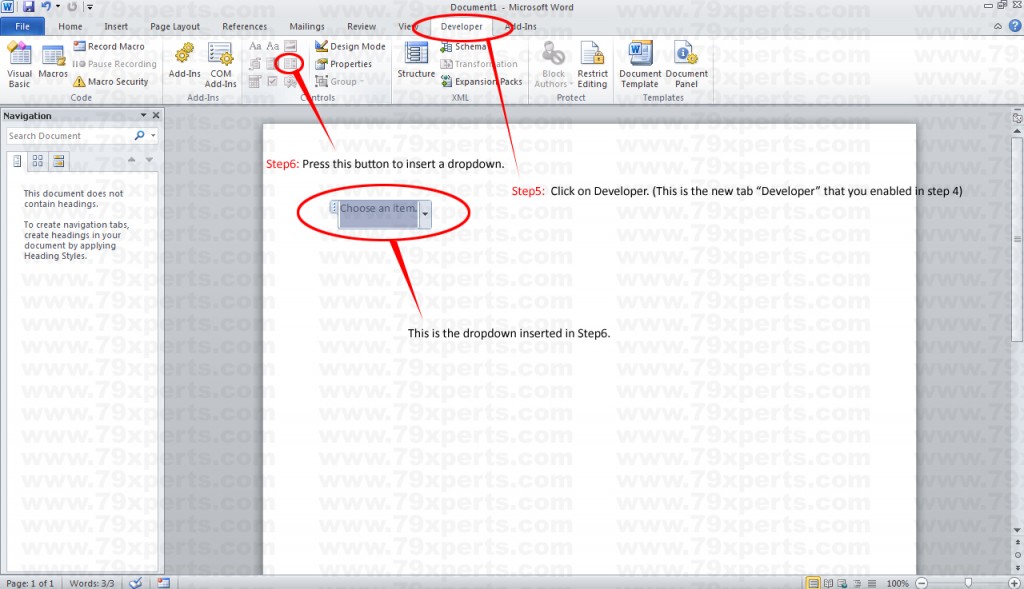
Task: Open the XML Structure pane
Action: 416,61
